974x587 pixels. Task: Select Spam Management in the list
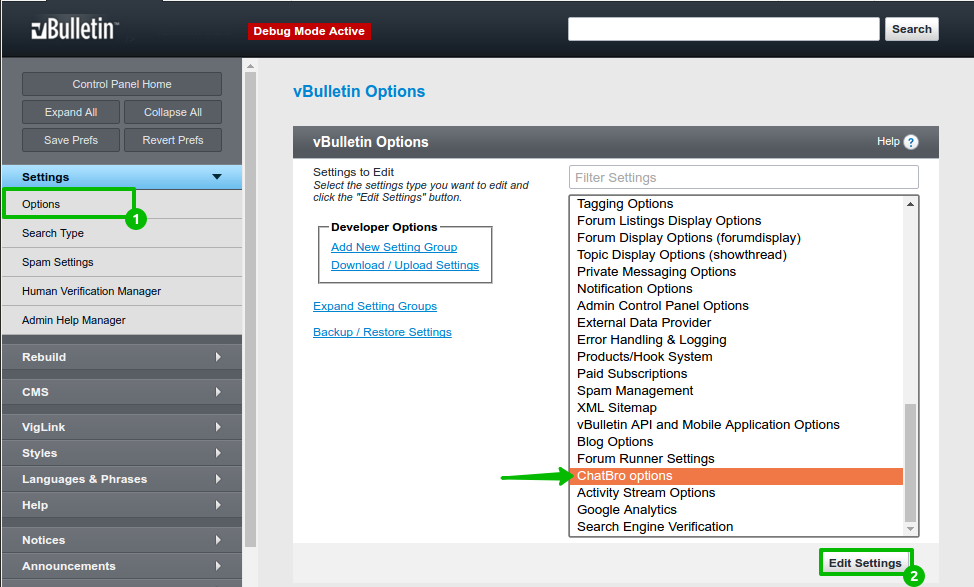737,391
